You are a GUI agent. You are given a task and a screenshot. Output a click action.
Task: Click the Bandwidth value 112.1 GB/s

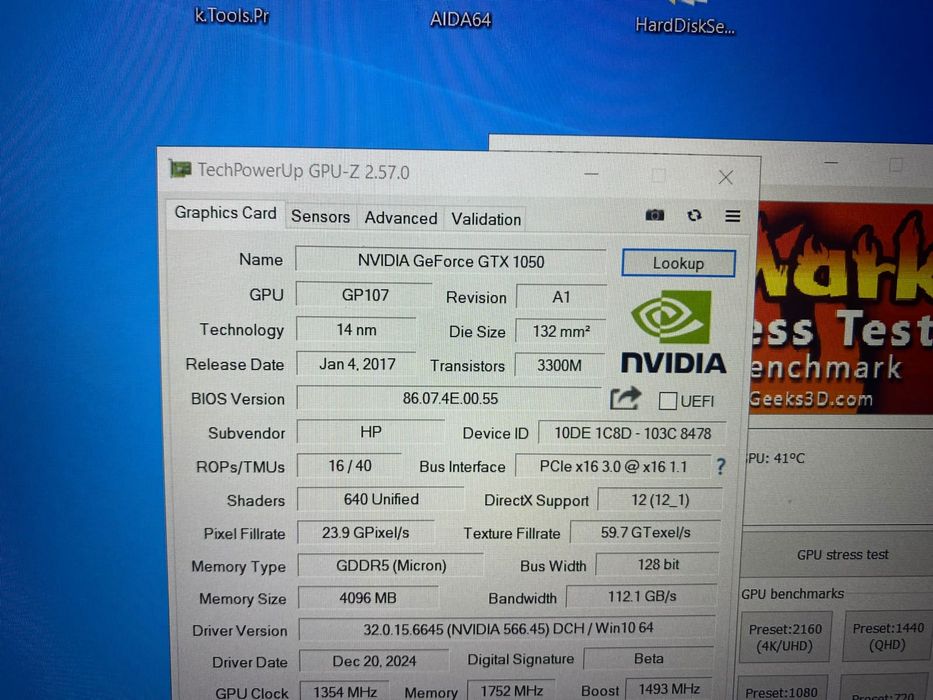coord(641,596)
